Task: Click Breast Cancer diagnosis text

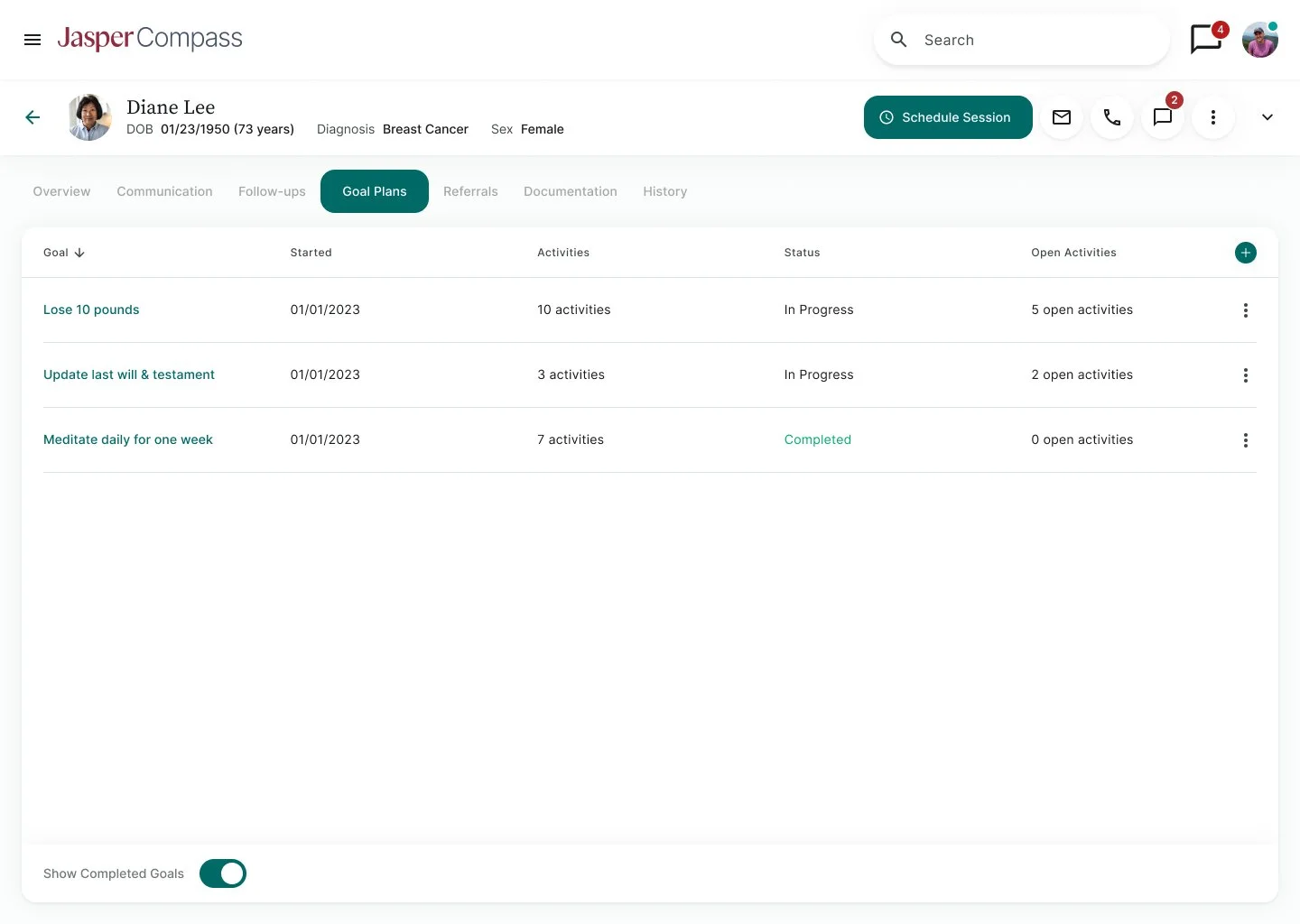Action: point(425,129)
